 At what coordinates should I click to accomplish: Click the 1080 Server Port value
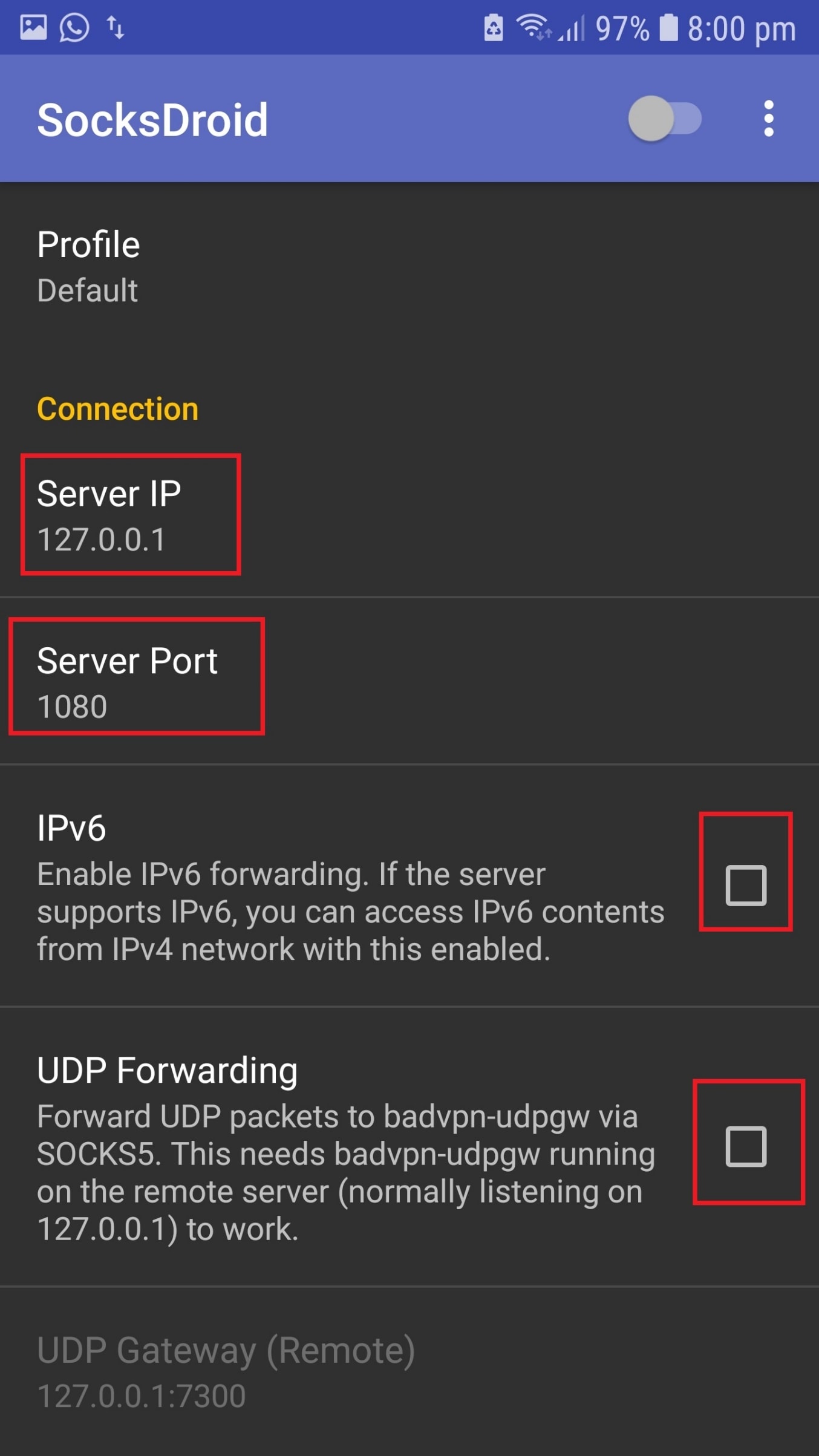pos(72,705)
